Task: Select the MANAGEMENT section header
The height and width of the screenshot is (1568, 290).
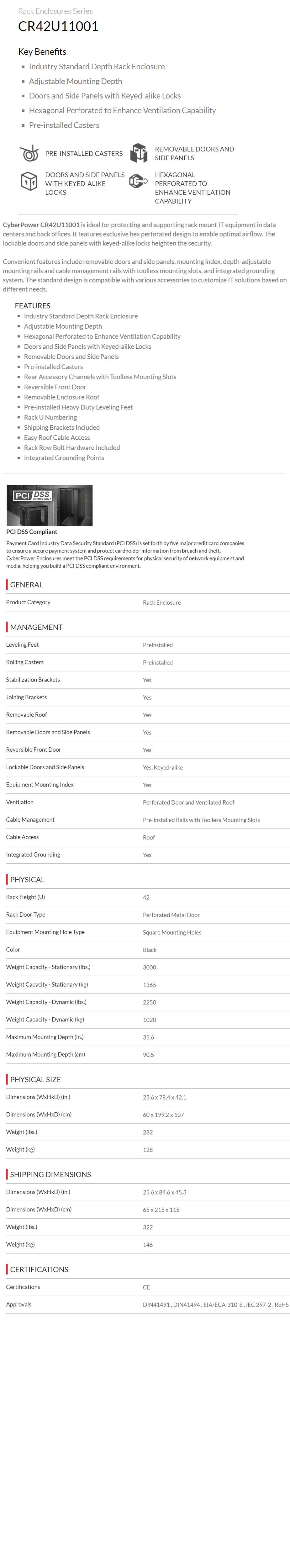Action: [36, 627]
